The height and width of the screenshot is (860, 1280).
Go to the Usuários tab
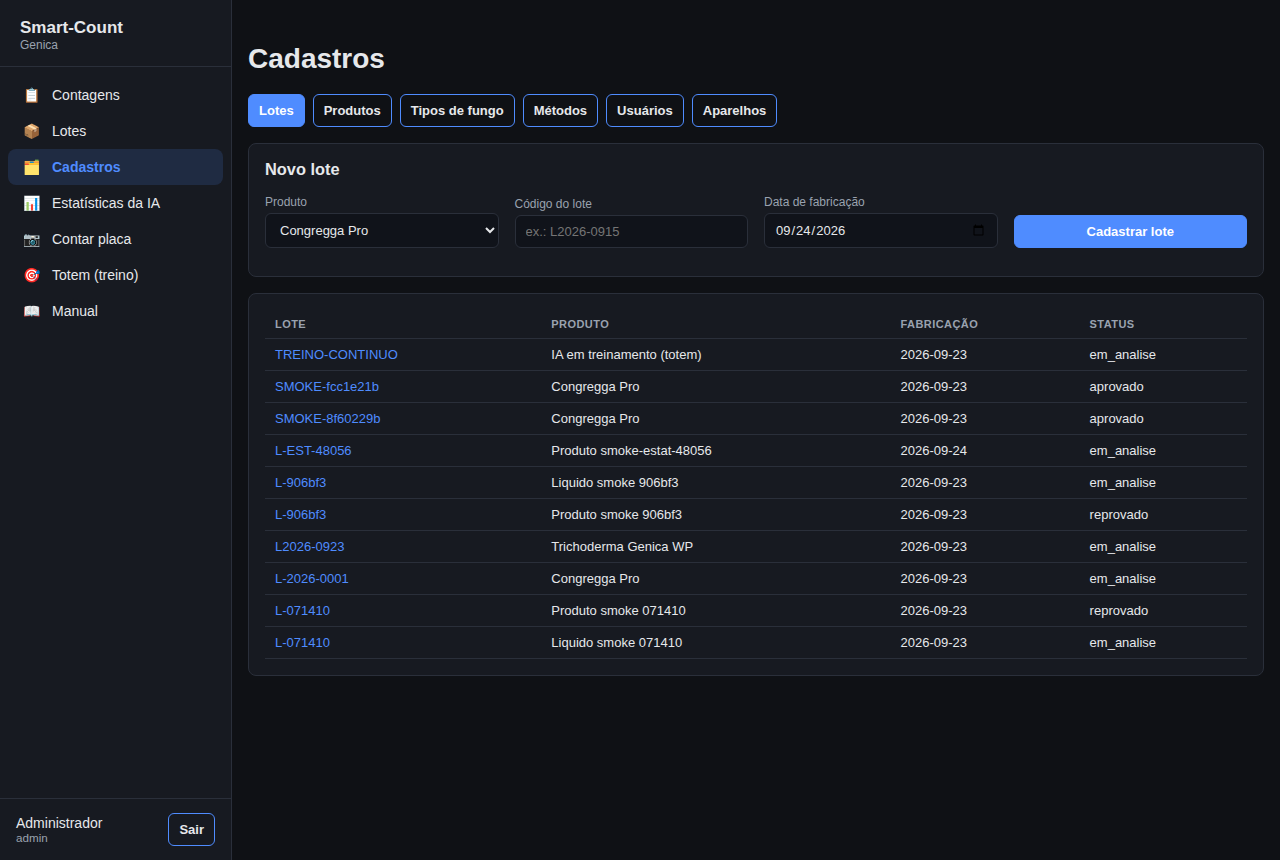click(644, 111)
